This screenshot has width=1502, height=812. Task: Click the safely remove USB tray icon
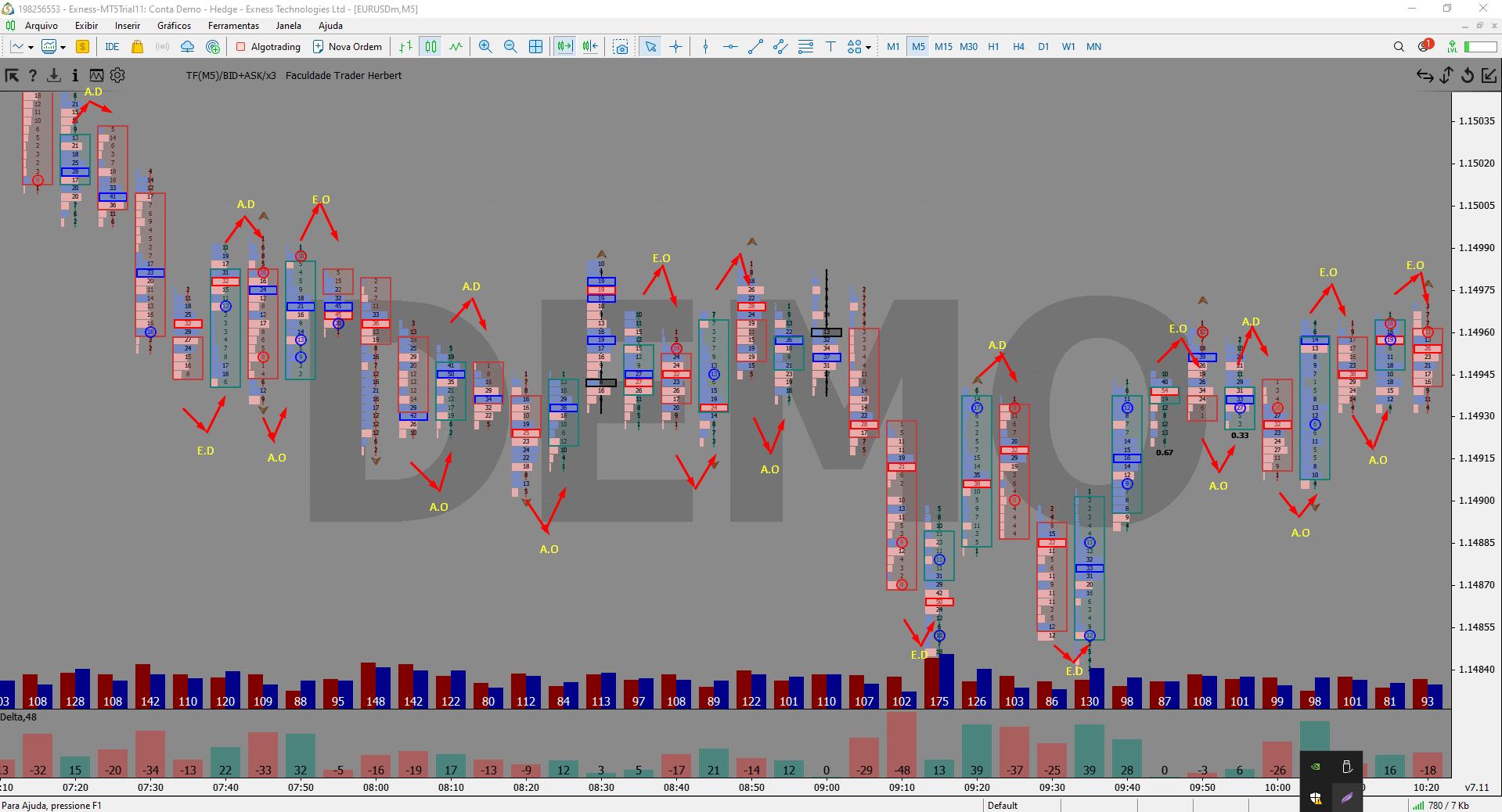[x=1347, y=767]
